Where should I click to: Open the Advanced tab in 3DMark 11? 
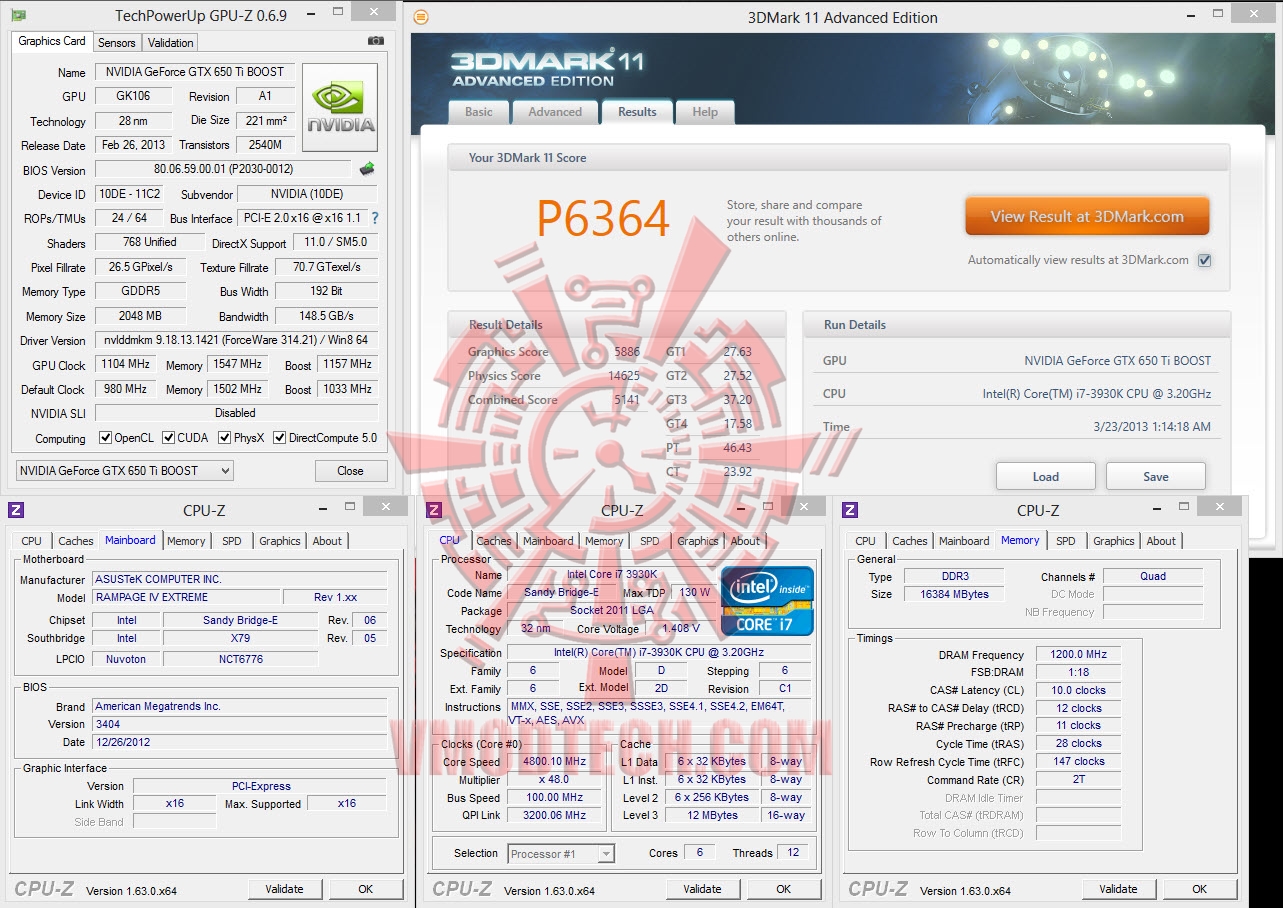tap(555, 112)
